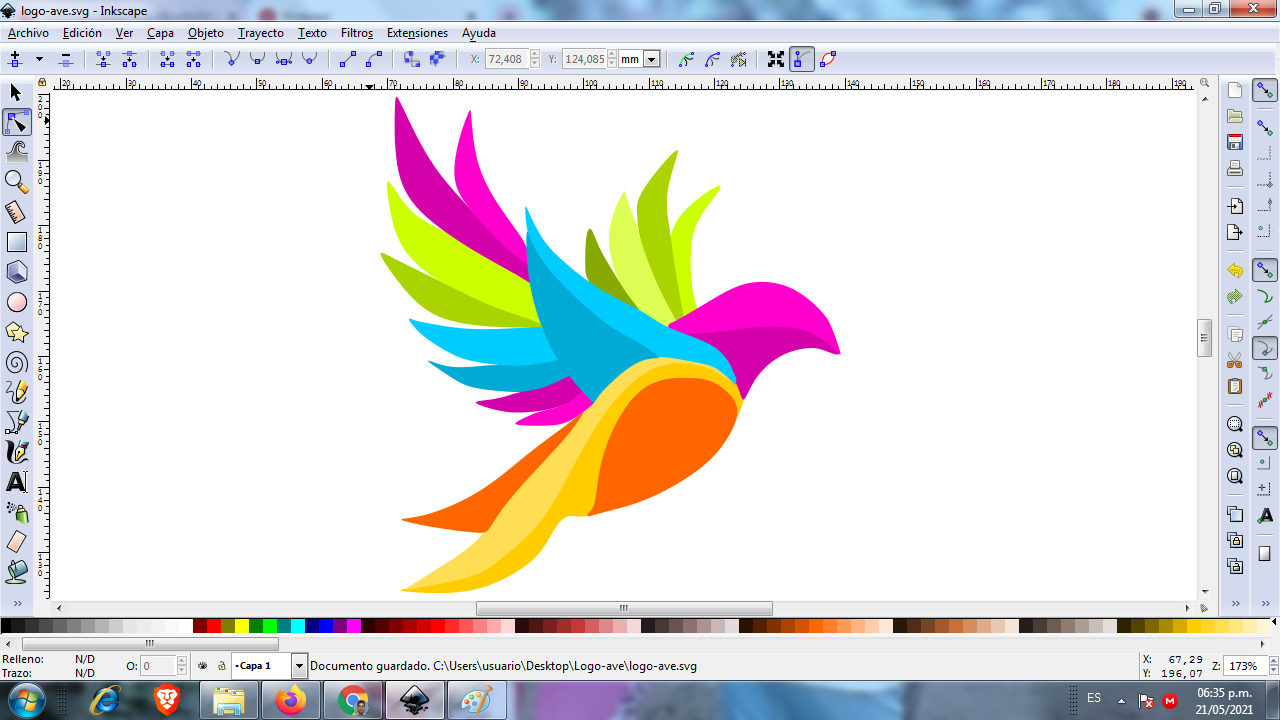1280x720 pixels.
Task: Click the Import file icon
Action: click(1235, 206)
